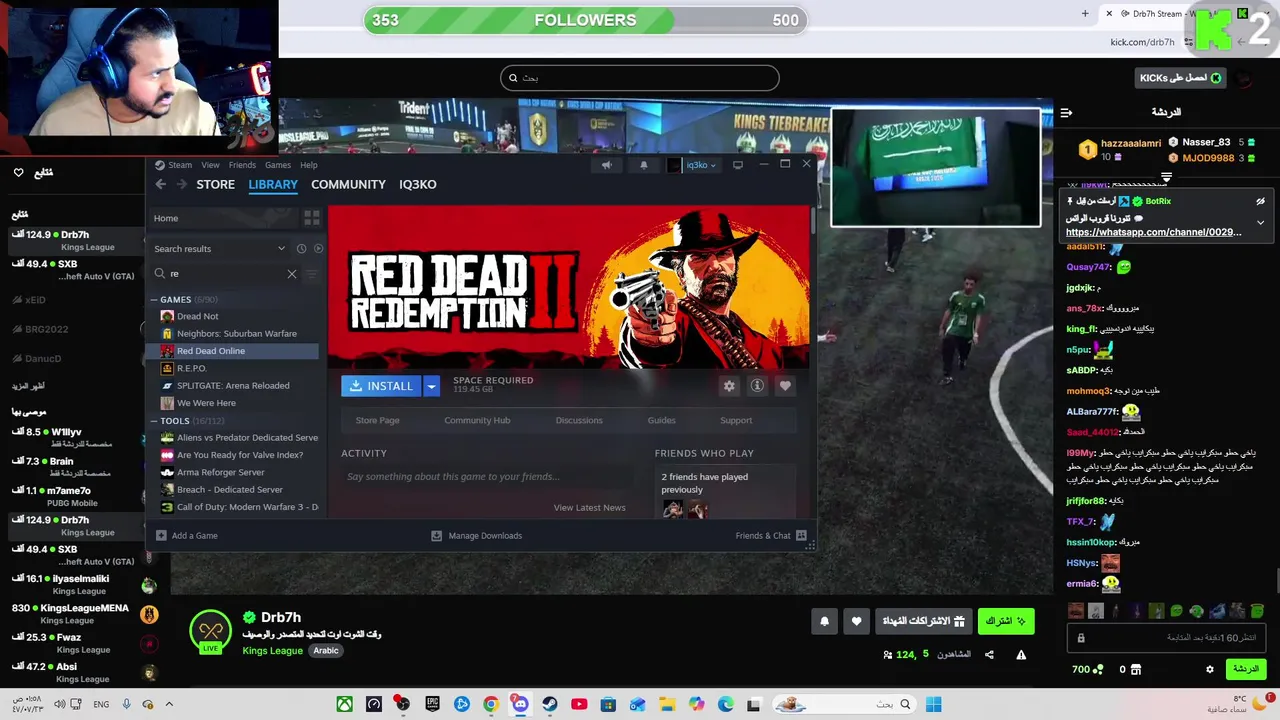Open the Help menu in Steam

coord(309,165)
